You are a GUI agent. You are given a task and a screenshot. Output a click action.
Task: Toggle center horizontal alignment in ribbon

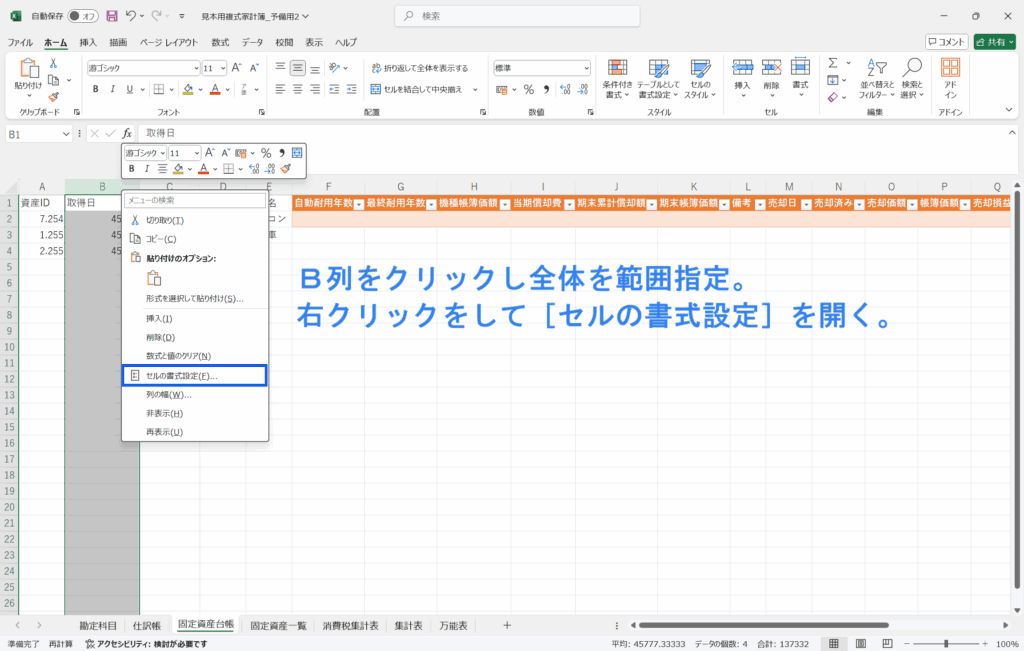298,89
